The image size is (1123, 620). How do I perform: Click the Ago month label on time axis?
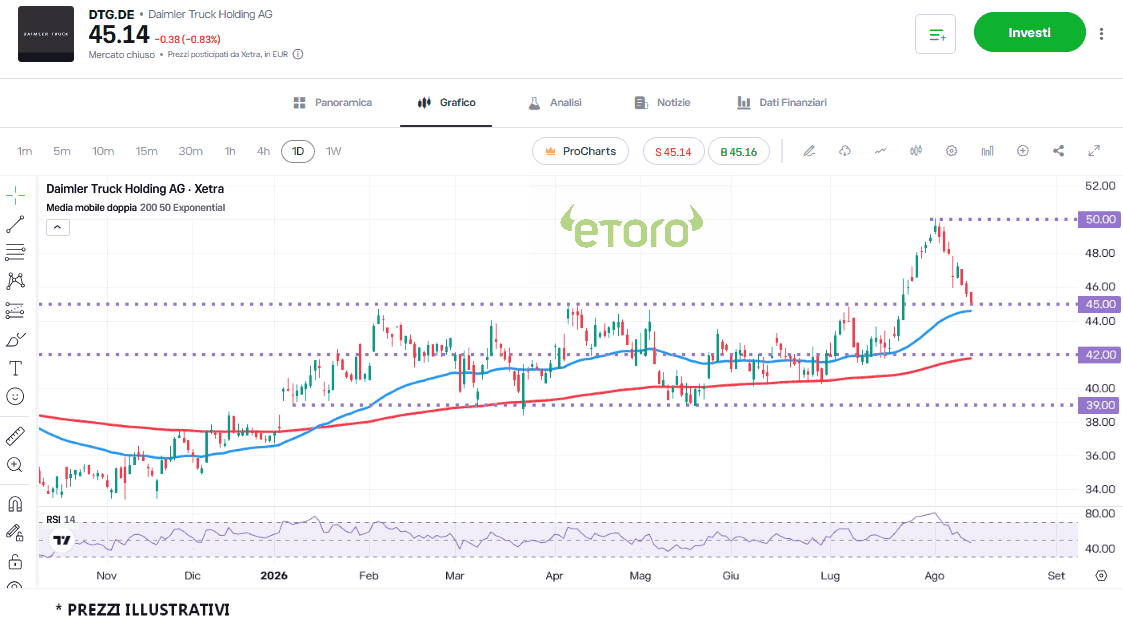tap(934, 576)
